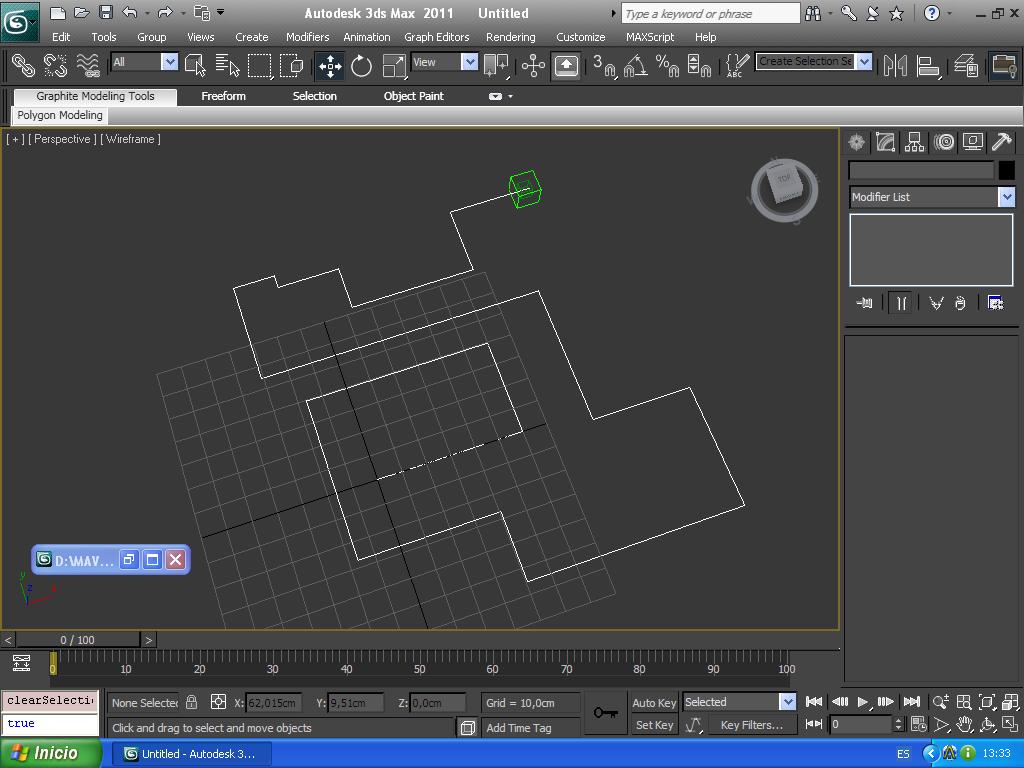Click the object color swatch
The width and height of the screenshot is (1024, 768).
(x=1006, y=170)
